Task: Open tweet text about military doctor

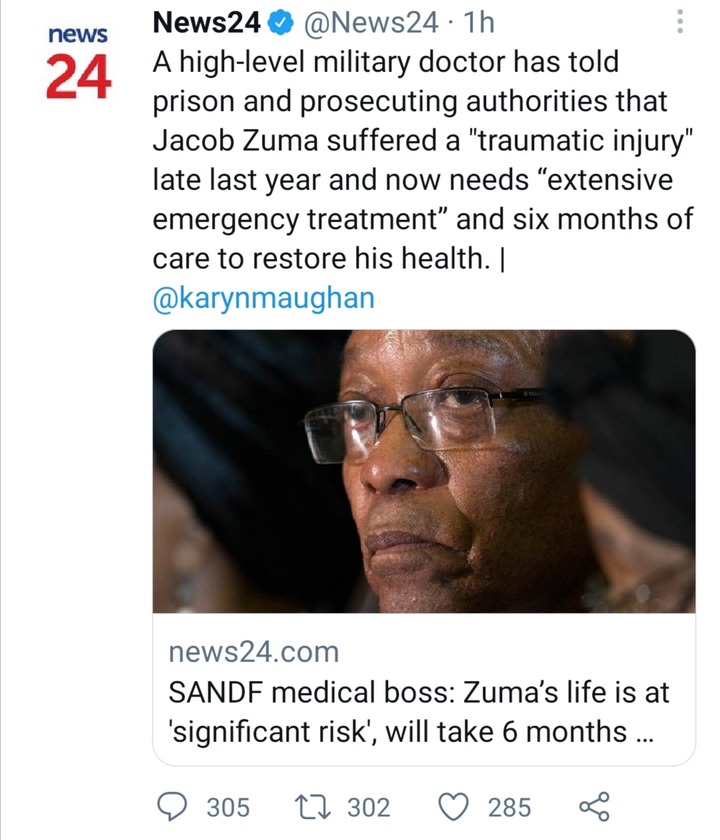Action: [423, 160]
